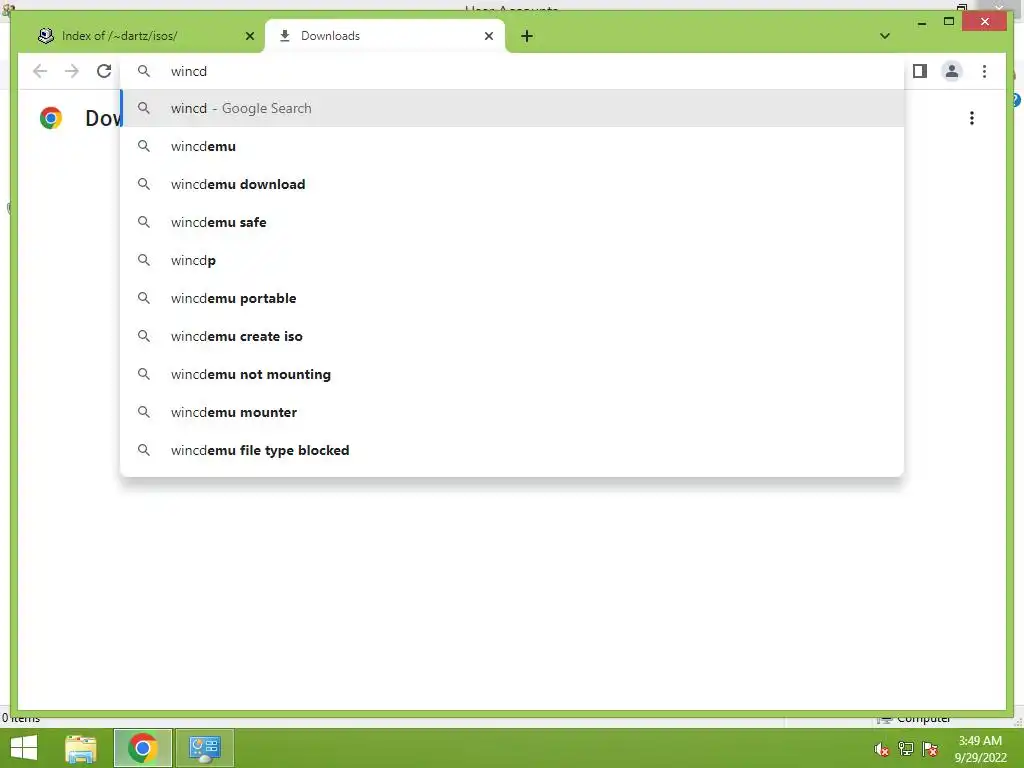Click the Chrome taskbar icon

(142, 748)
